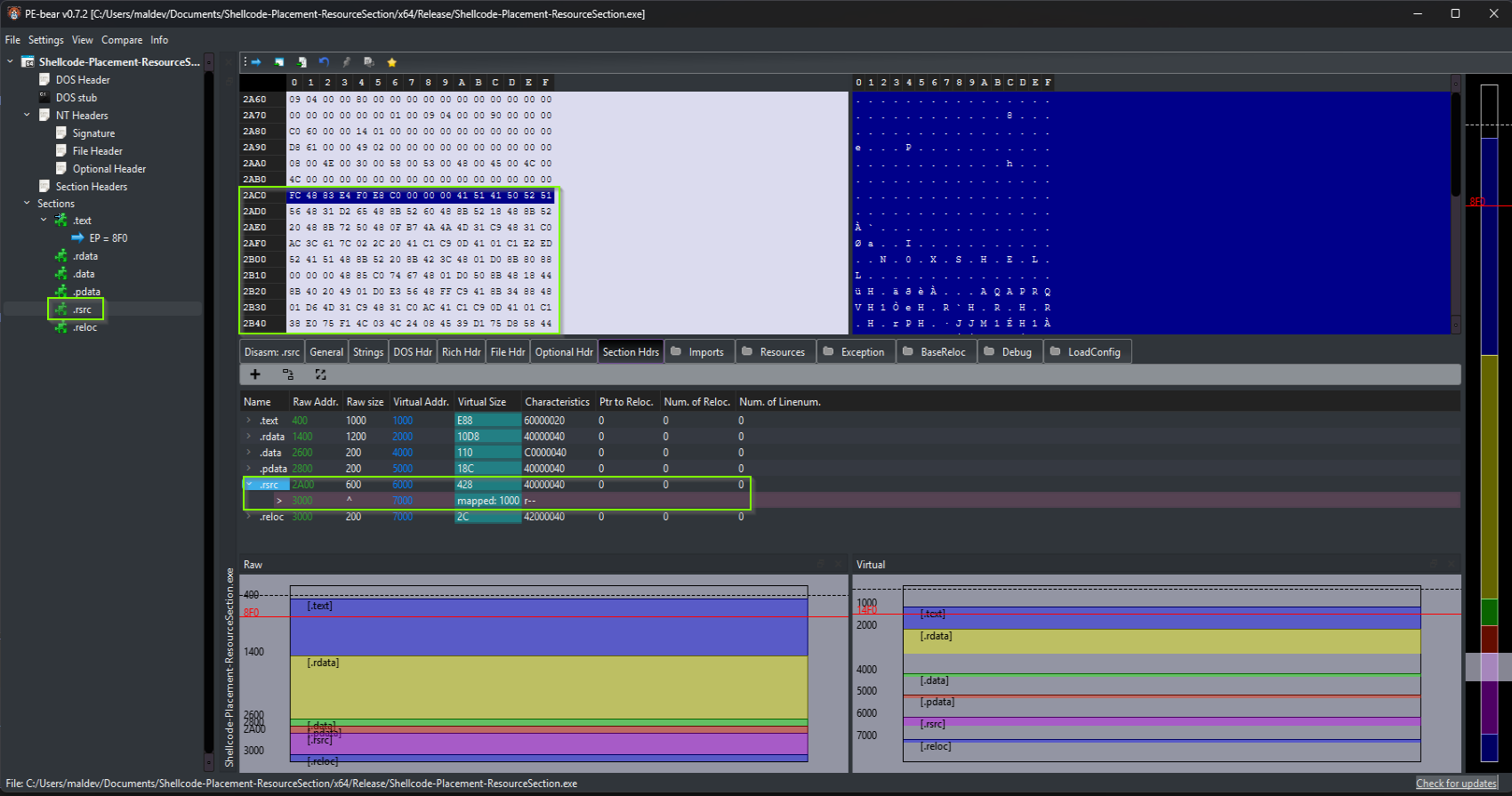Expand the .reloc row in section table

point(248,516)
